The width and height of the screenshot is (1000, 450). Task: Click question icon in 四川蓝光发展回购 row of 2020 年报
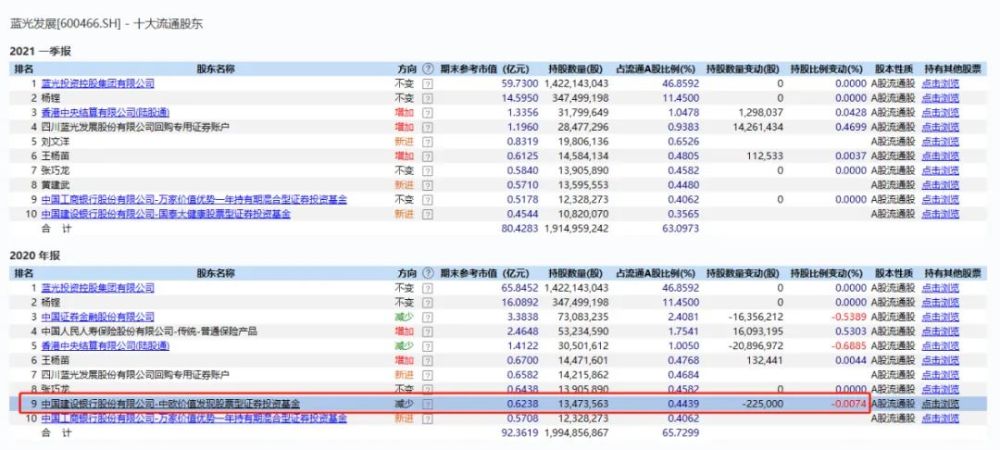click(427, 375)
